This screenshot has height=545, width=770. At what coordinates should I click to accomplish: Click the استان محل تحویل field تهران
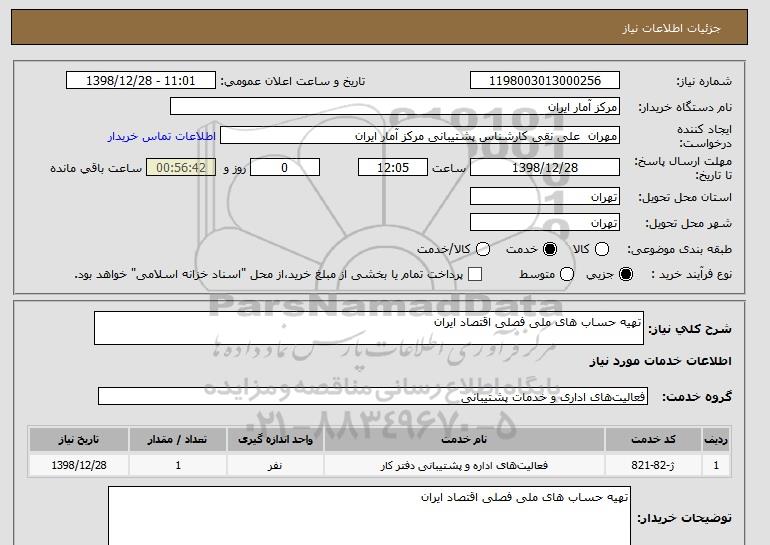pos(545,196)
